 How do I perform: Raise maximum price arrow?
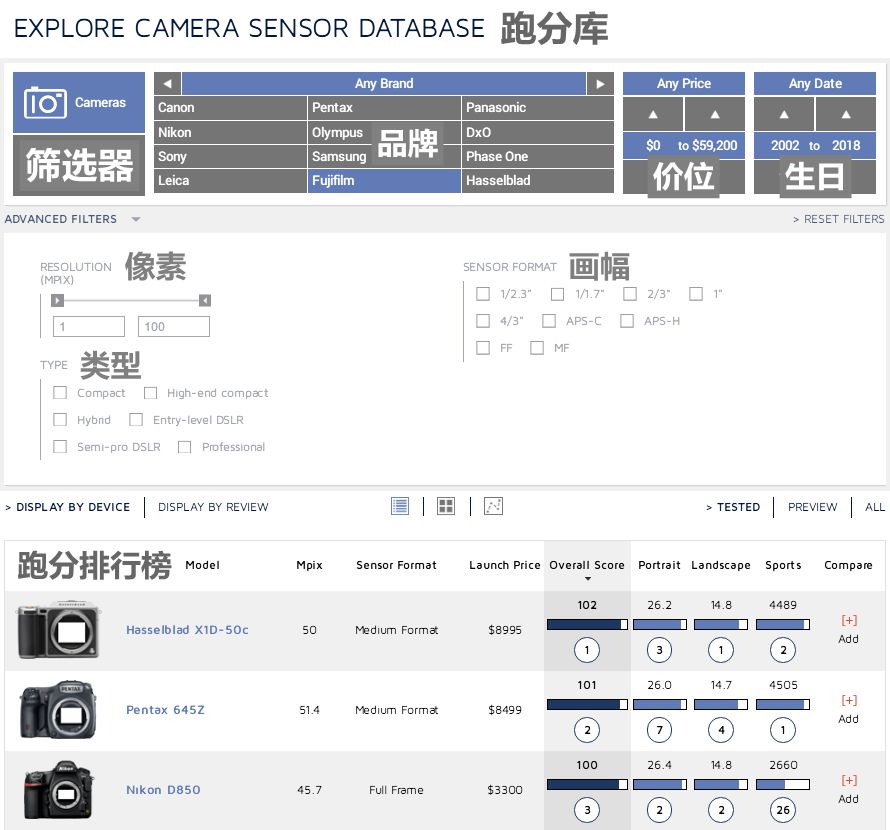[x=715, y=114]
